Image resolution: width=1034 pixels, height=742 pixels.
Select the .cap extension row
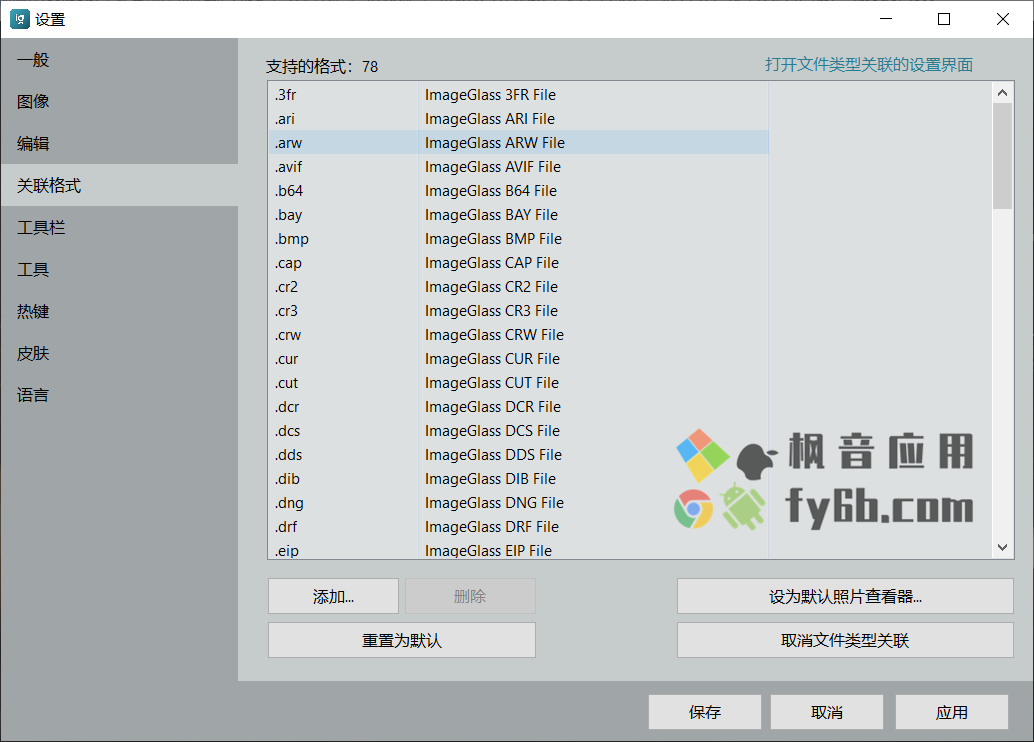coord(518,263)
